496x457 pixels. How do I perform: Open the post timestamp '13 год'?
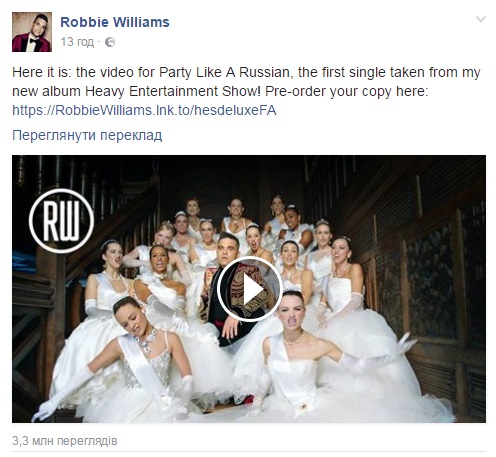coord(77,42)
